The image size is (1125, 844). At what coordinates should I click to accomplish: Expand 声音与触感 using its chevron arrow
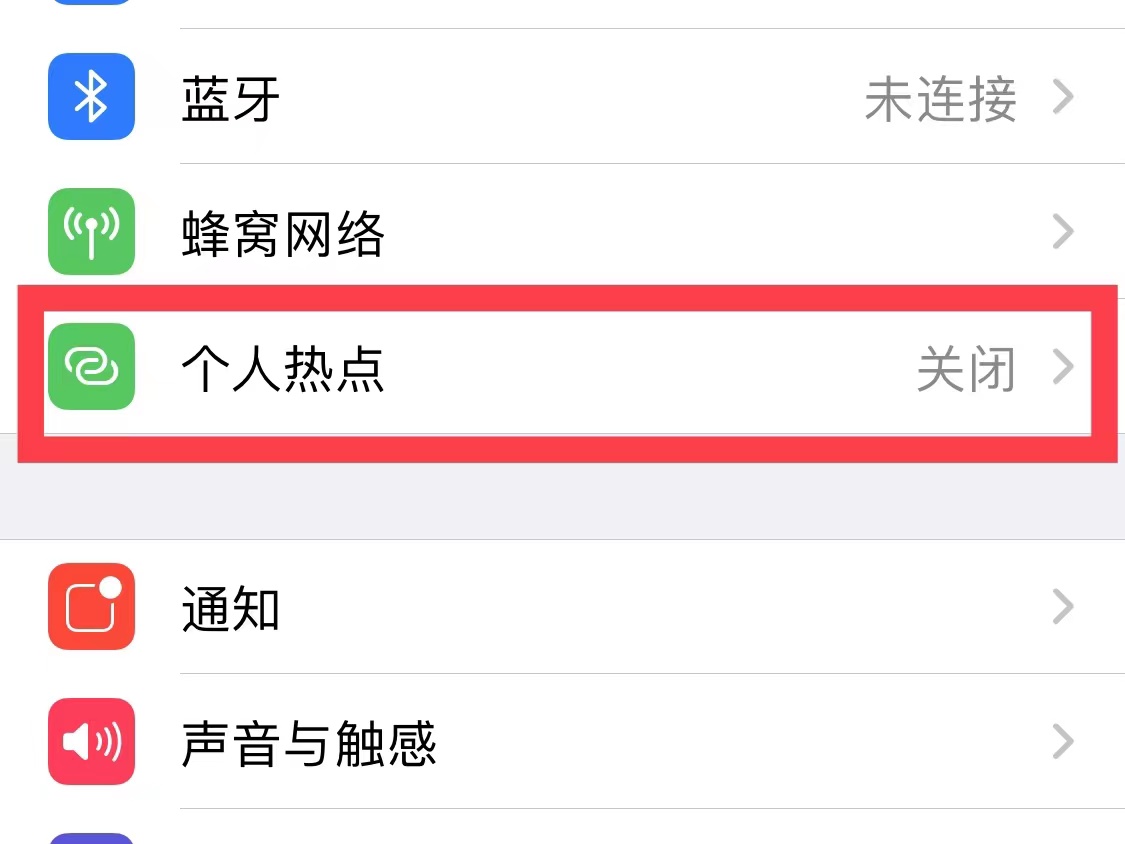pos(1063,741)
